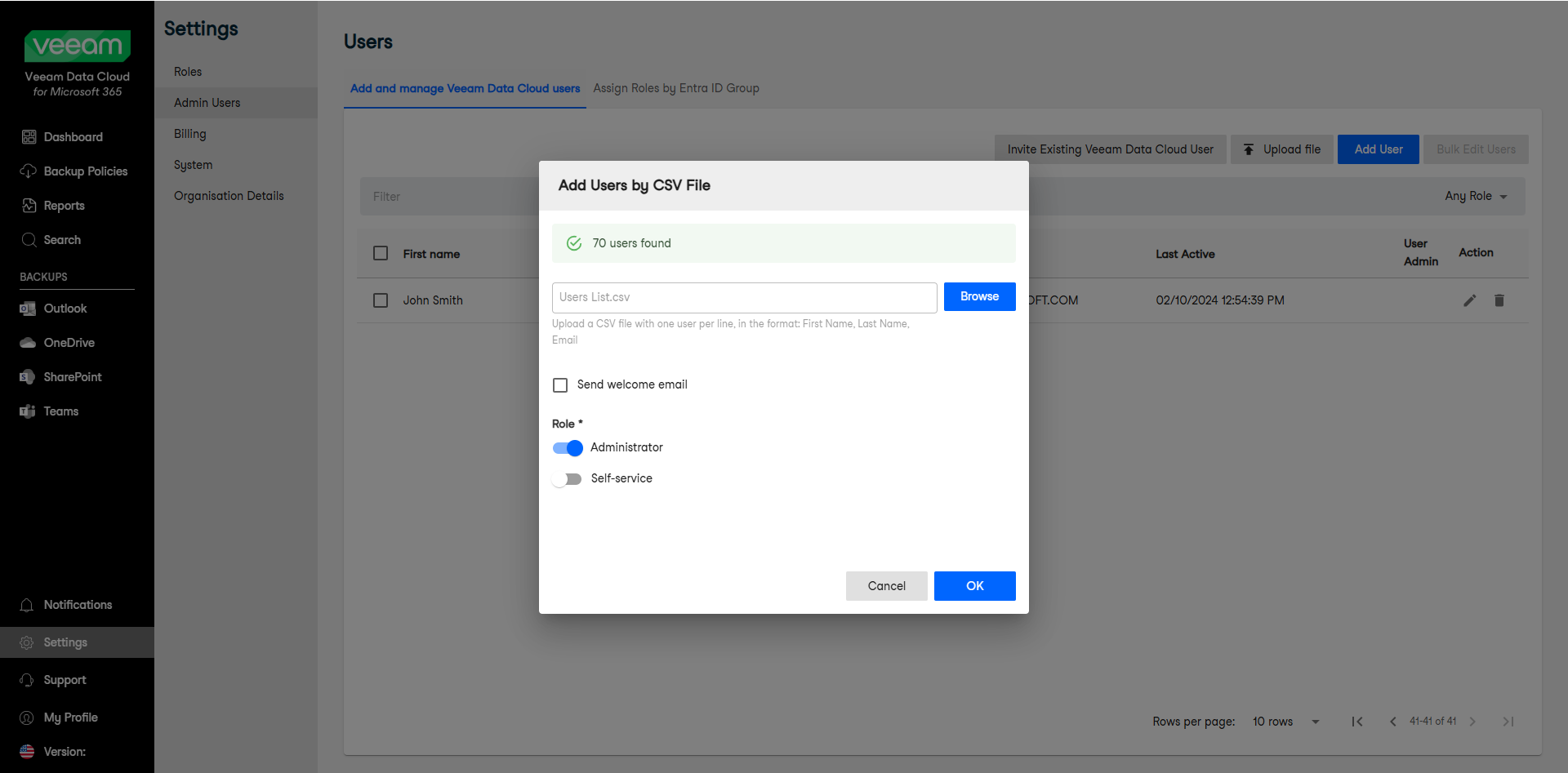Sort by Last Active column header
Viewport: 1568px width, 773px height.
pos(1185,254)
